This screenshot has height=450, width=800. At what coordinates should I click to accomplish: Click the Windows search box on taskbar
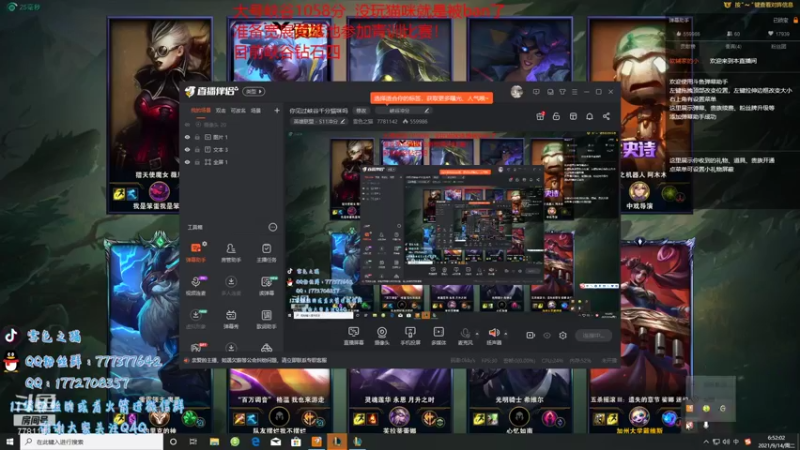[92, 442]
